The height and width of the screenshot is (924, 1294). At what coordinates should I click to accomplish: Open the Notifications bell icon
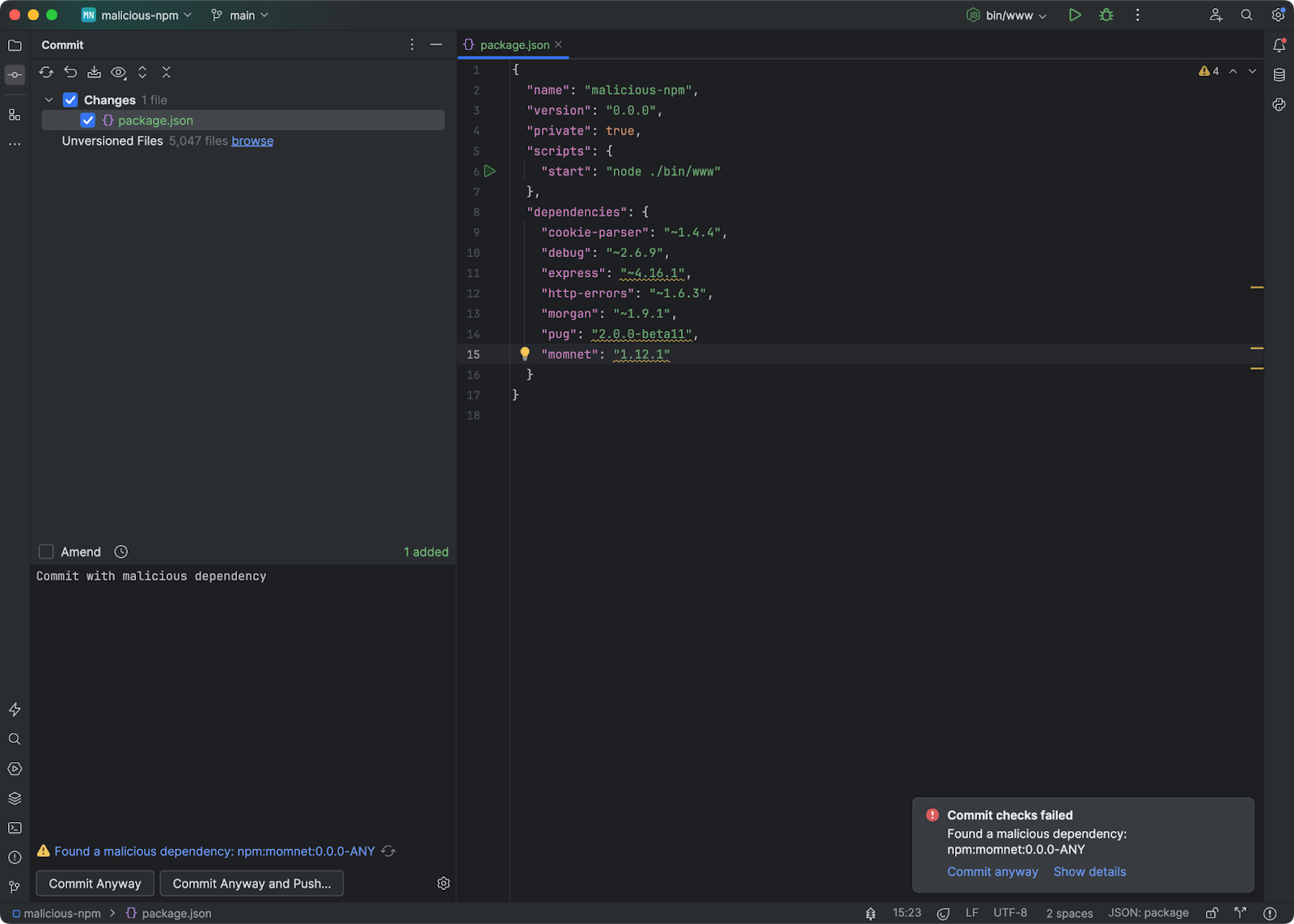pyautogui.click(x=1279, y=45)
